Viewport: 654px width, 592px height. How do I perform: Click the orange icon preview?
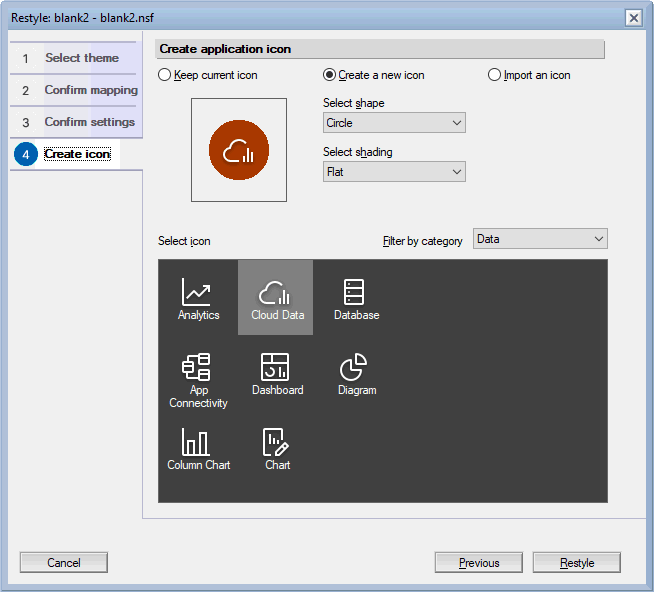coord(239,150)
